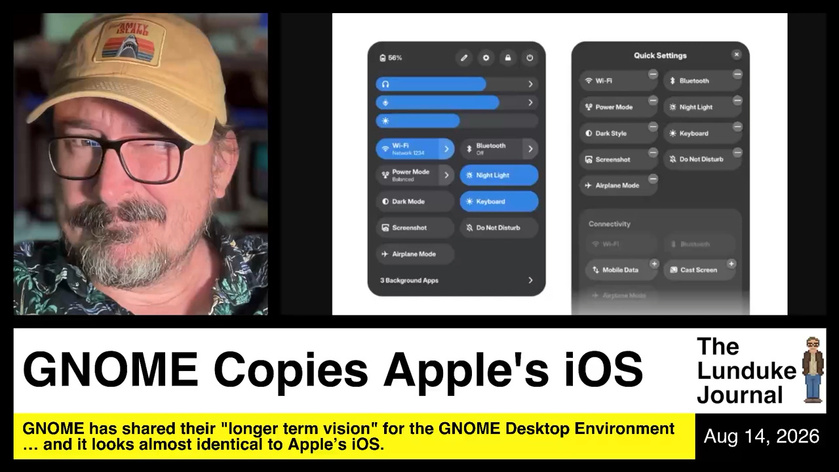
Task: Toggle Power Mode Balanced tile
Action: [407, 175]
